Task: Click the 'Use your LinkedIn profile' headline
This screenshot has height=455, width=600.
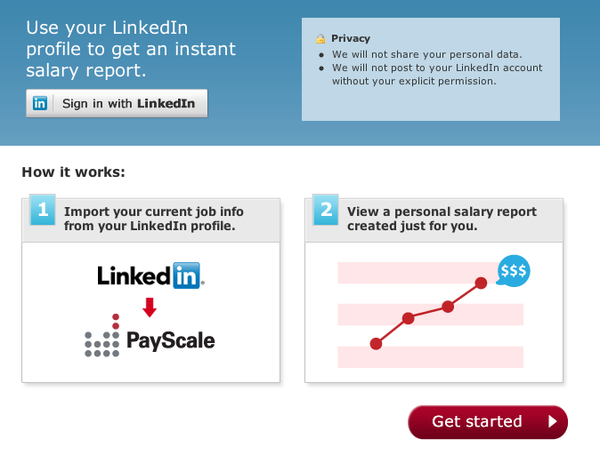Action: 131,49
